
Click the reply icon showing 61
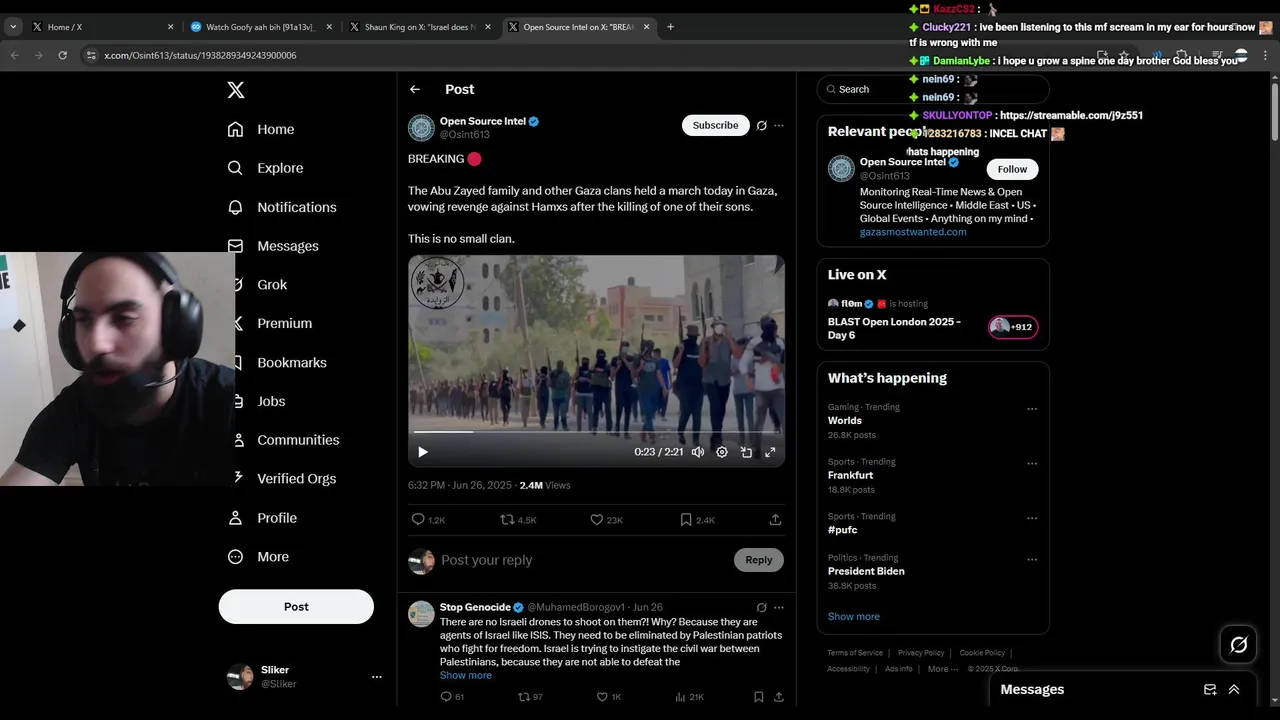(x=446, y=697)
